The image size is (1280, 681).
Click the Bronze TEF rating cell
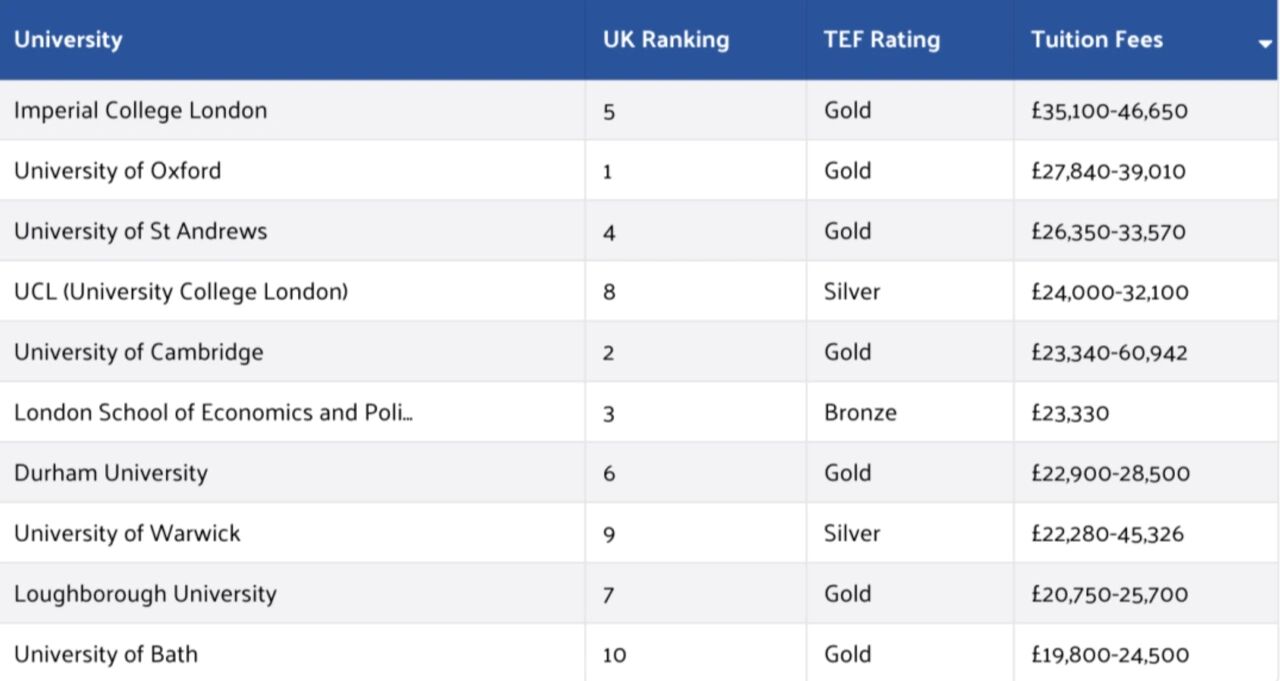[x=860, y=413]
